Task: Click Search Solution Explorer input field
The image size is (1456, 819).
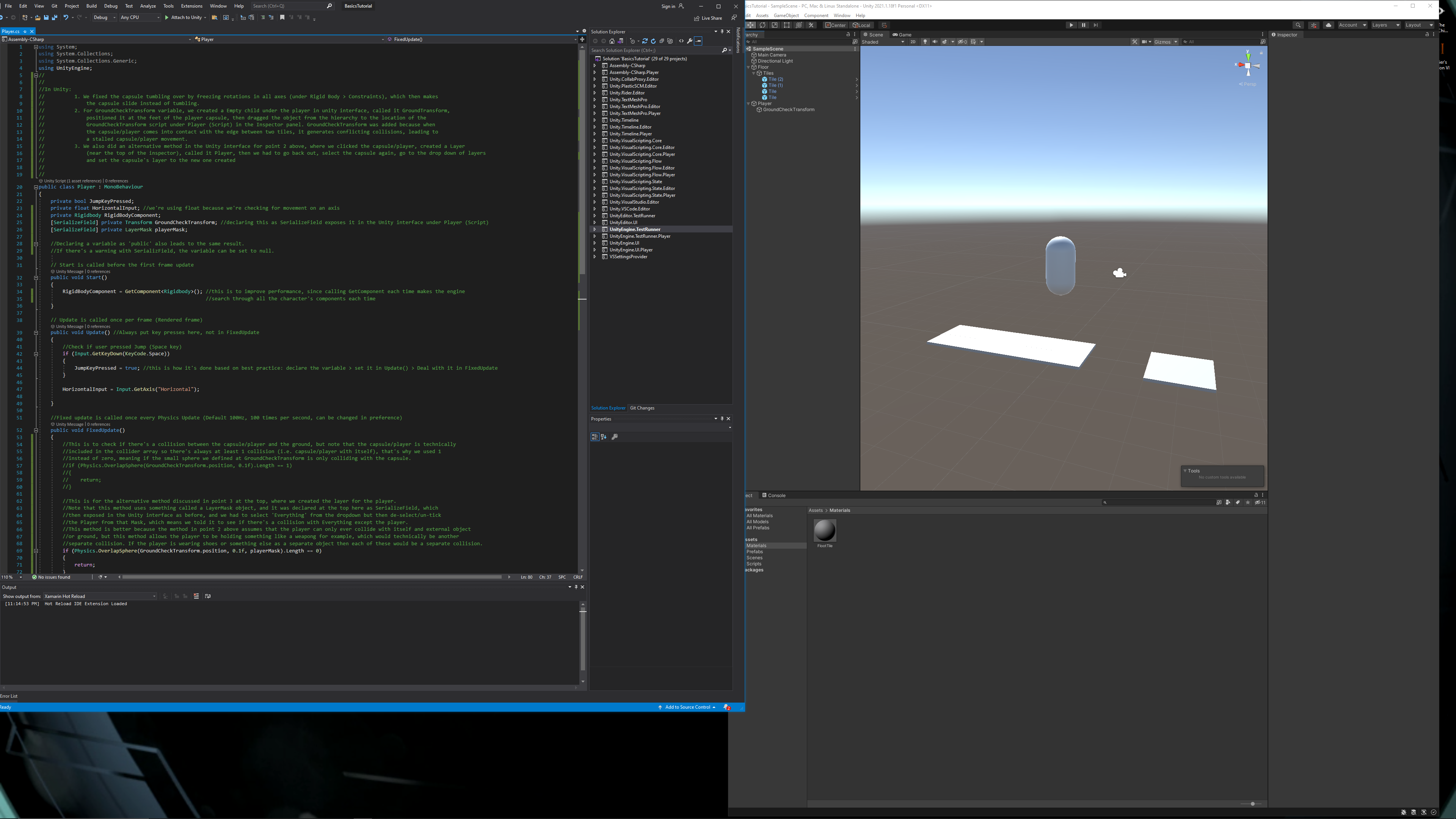Action: (x=654, y=50)
